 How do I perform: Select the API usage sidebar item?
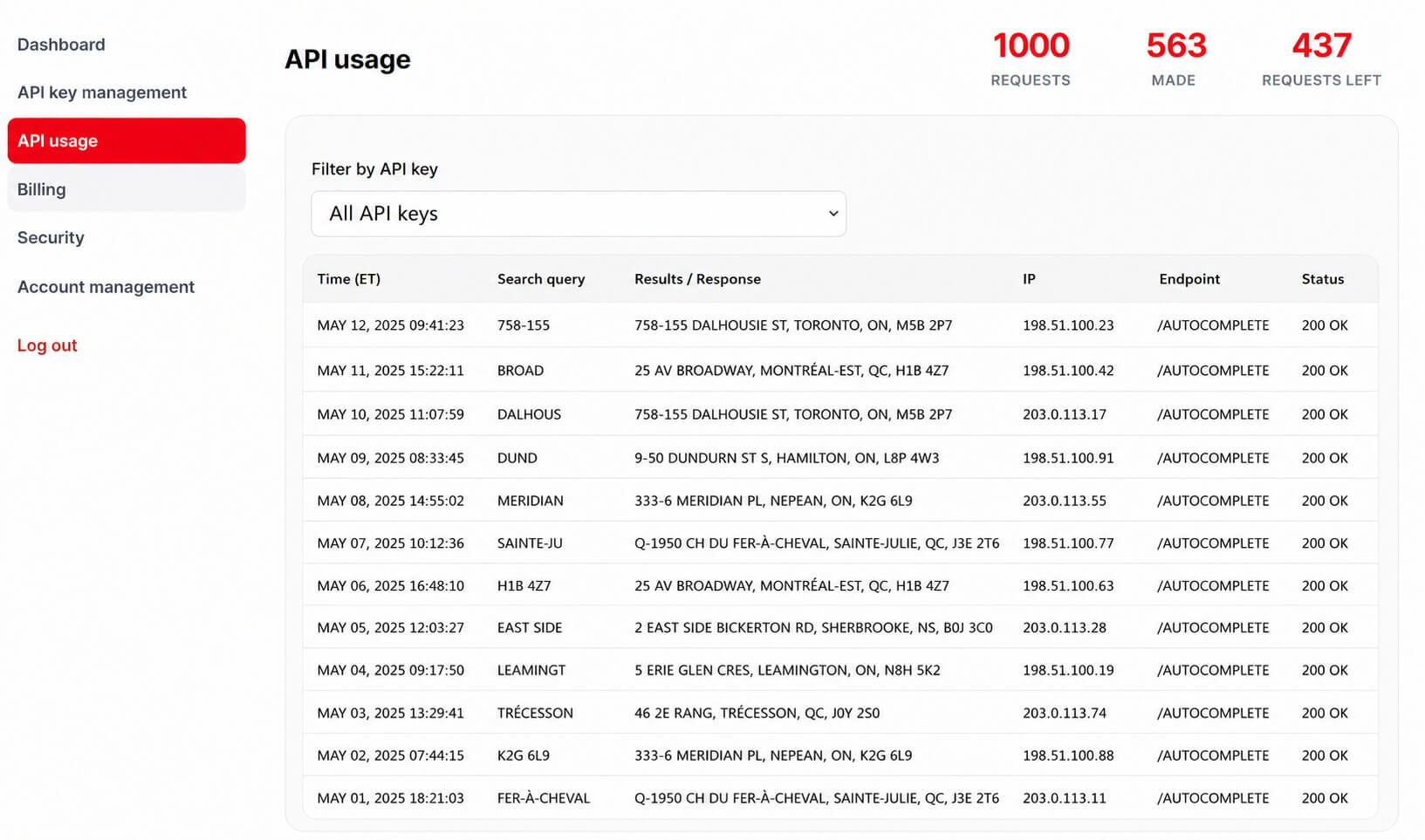point(127,140)
